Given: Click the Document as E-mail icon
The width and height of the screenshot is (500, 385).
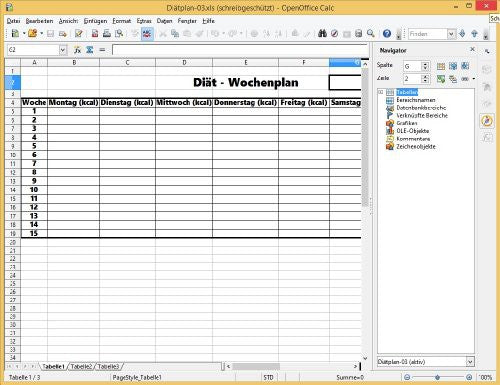Looking at the screenshot, I should click(63, 34).
